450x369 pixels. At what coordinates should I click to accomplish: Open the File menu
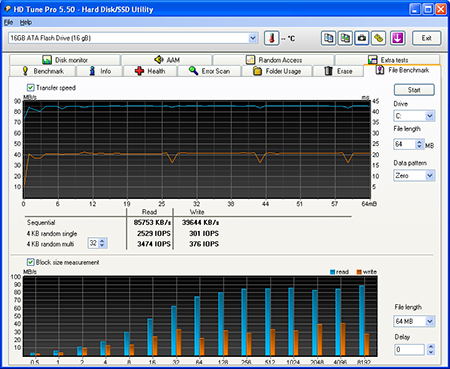coord(8,22)
